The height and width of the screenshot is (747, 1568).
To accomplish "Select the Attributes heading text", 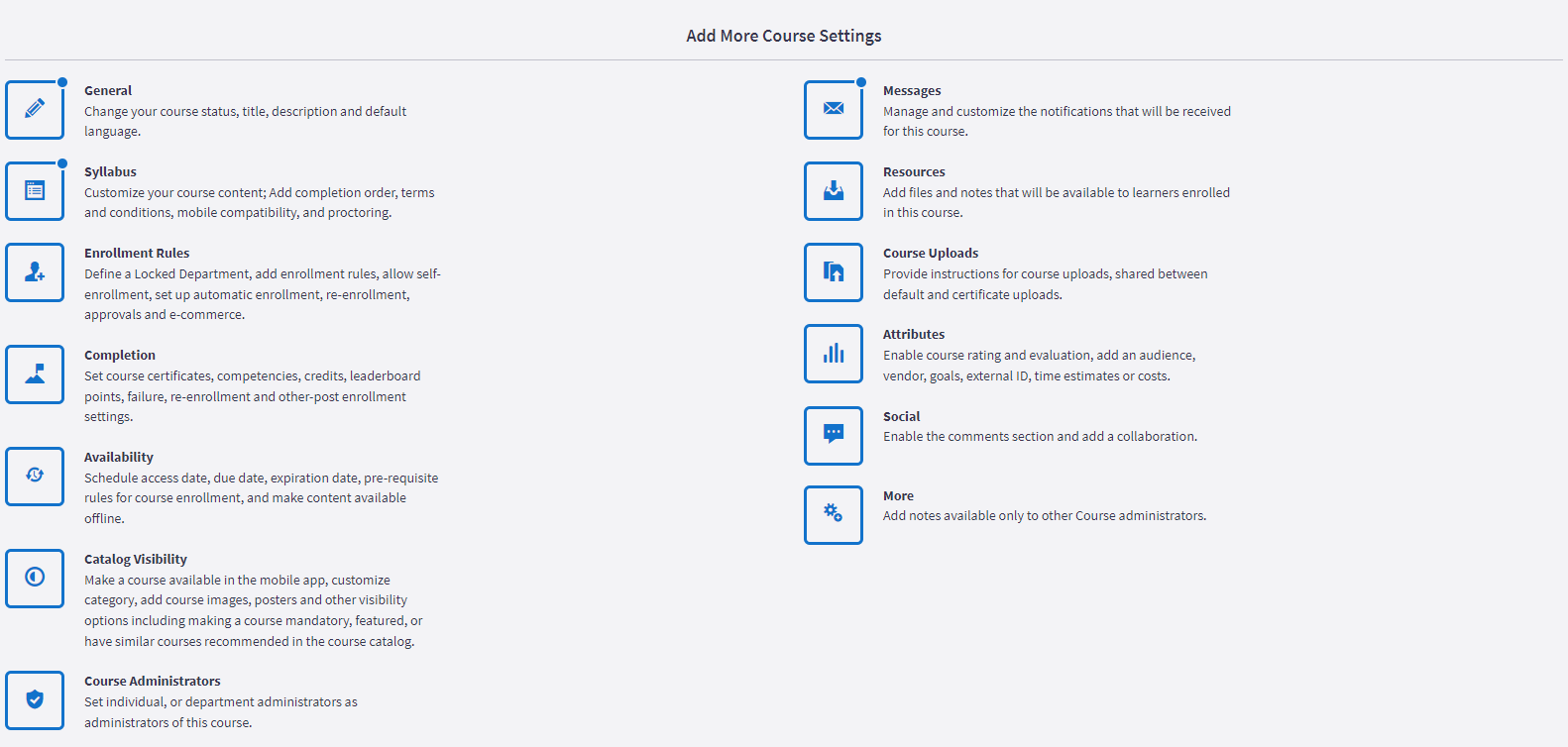I will pos(914,334).
